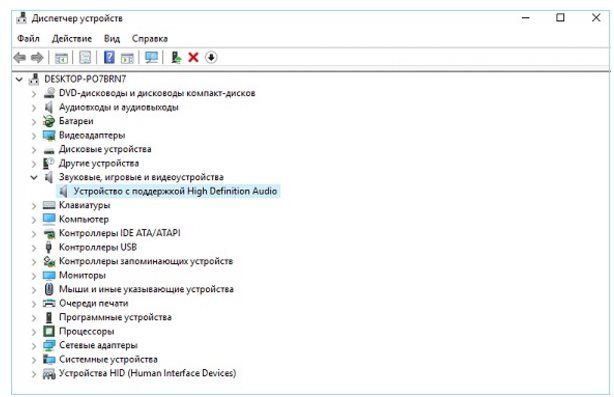614x397 pixels.
Task: Click the Forward arrow toolbar icon
Action: pyautogui.click(x=37, y=58)
